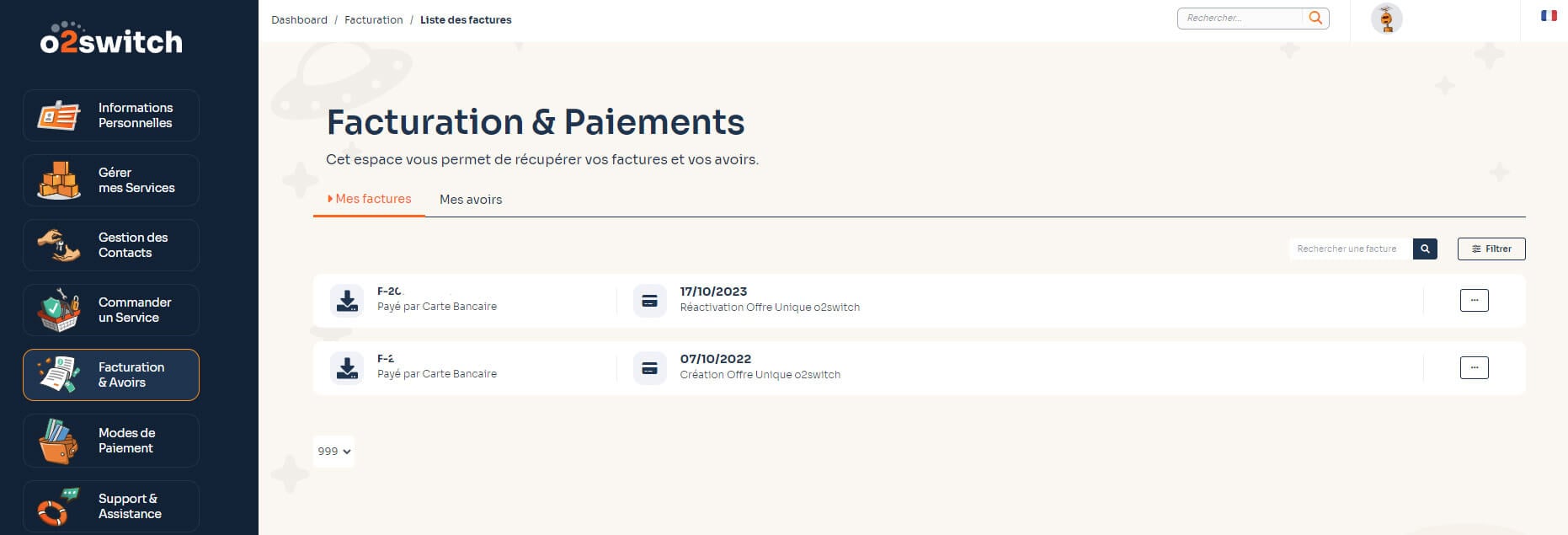Viewport: 1568px width, 535px height.
Task: Expand the 999 per-page dropdown
Action: (333, 451)
